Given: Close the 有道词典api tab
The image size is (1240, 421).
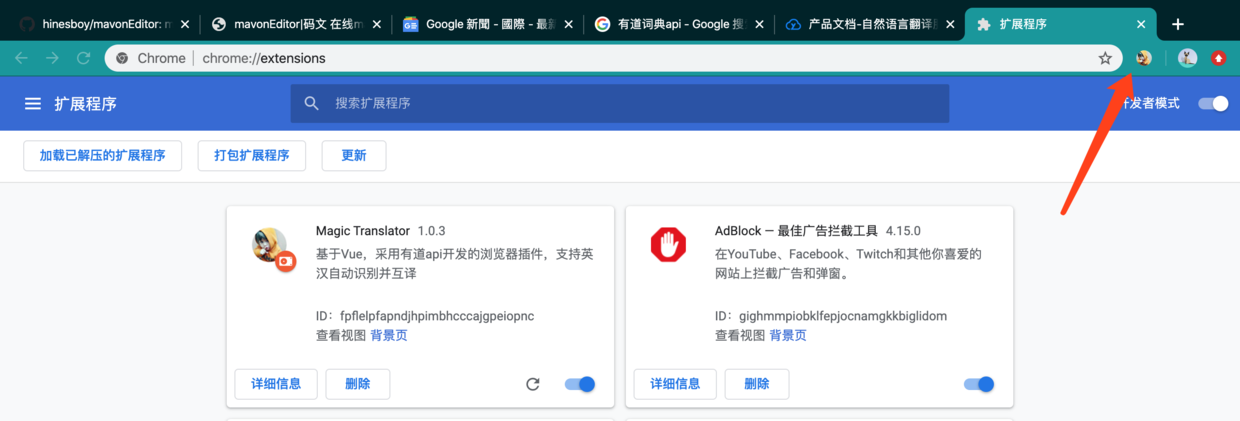Looking at the screenshot, I should (x=759, y=24).
